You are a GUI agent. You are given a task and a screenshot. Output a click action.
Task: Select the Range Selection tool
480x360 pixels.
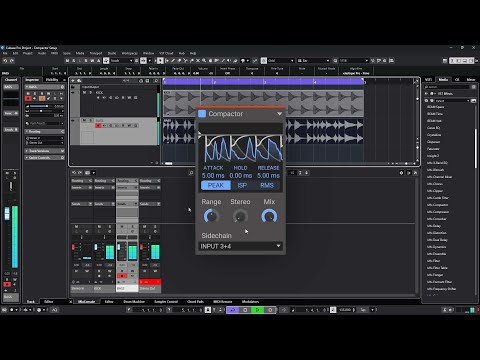[x=167, y=61]
